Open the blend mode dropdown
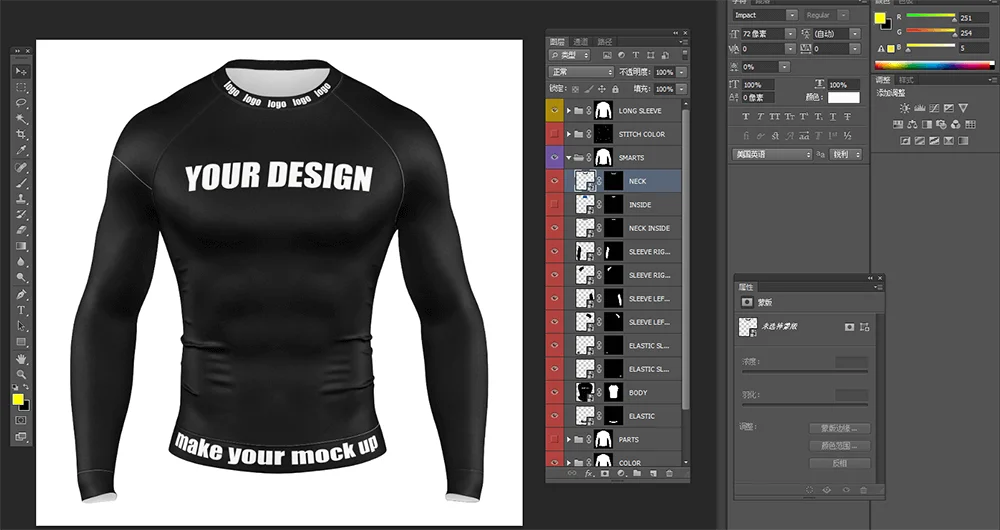This screenshot has width=1000, height=530. pos(581,72)
